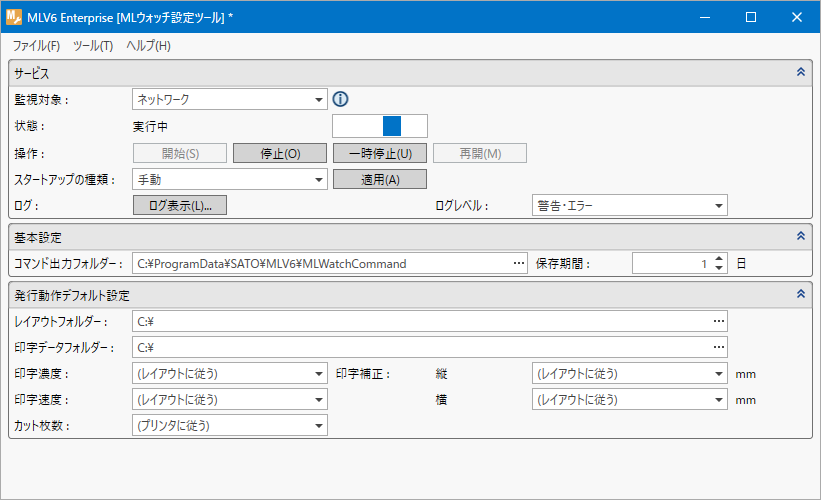Open the ヘルプ(H) menu
This screenshot has width=821, height=500.
148,46
